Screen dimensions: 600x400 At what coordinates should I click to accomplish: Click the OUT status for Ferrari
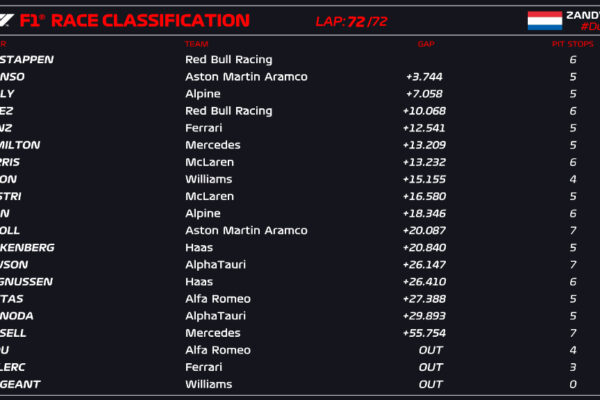click(430, 367)
